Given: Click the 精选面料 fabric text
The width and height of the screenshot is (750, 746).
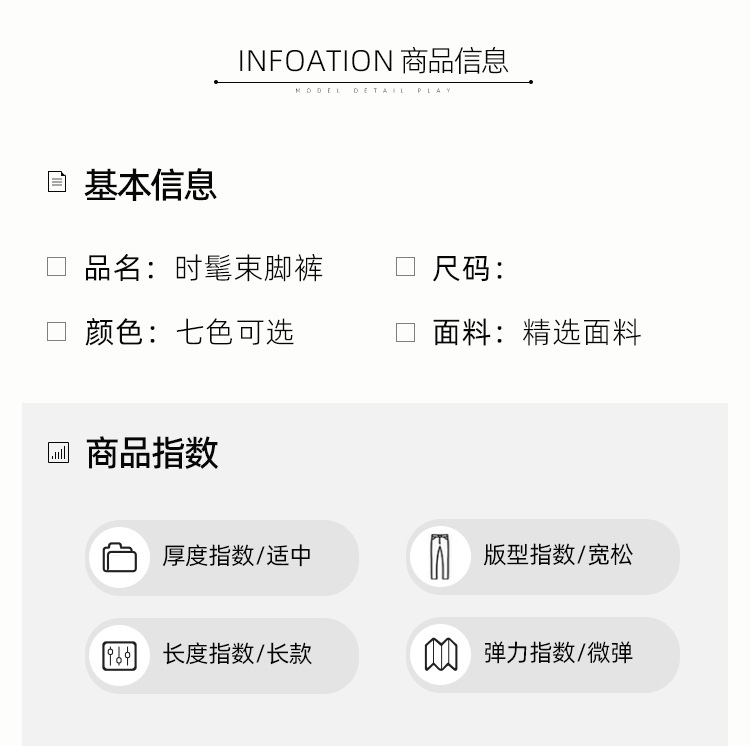Looking at the screenshot, I should [582, 332].
